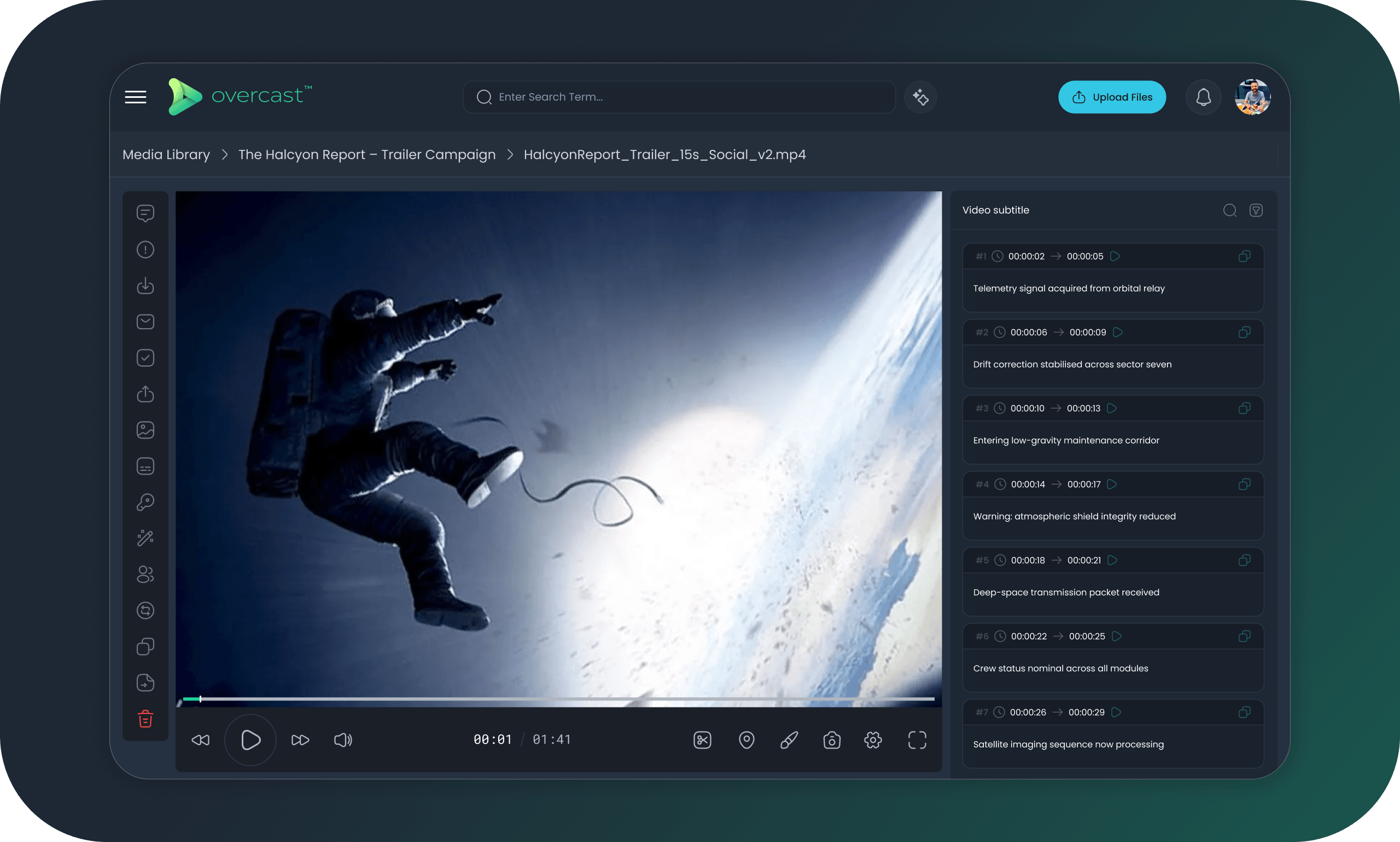Click the red trash delete icon
The width and height of the screenshot is (1400, 842).
(x=145, y=718)
